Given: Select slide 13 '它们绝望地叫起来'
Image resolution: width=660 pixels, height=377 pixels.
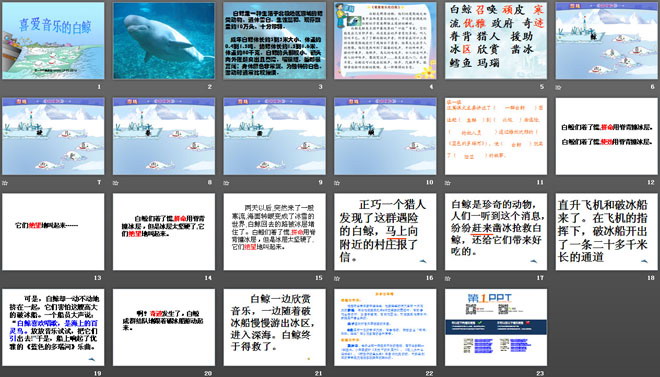Looking at the screenshot, I should tap(53, 232).
